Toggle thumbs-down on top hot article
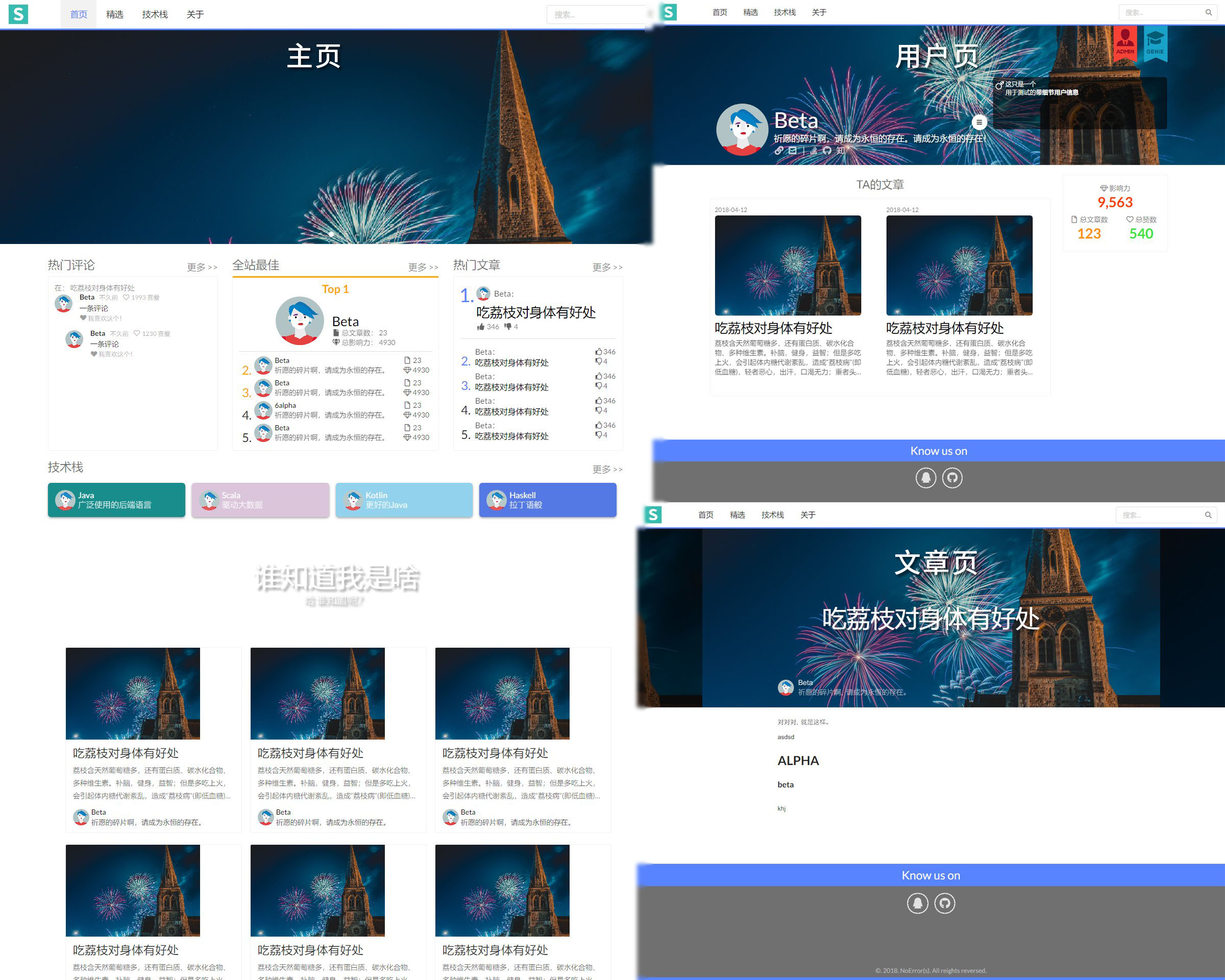This screenshot has height=980, width=1225. click(x=507, y=327)
